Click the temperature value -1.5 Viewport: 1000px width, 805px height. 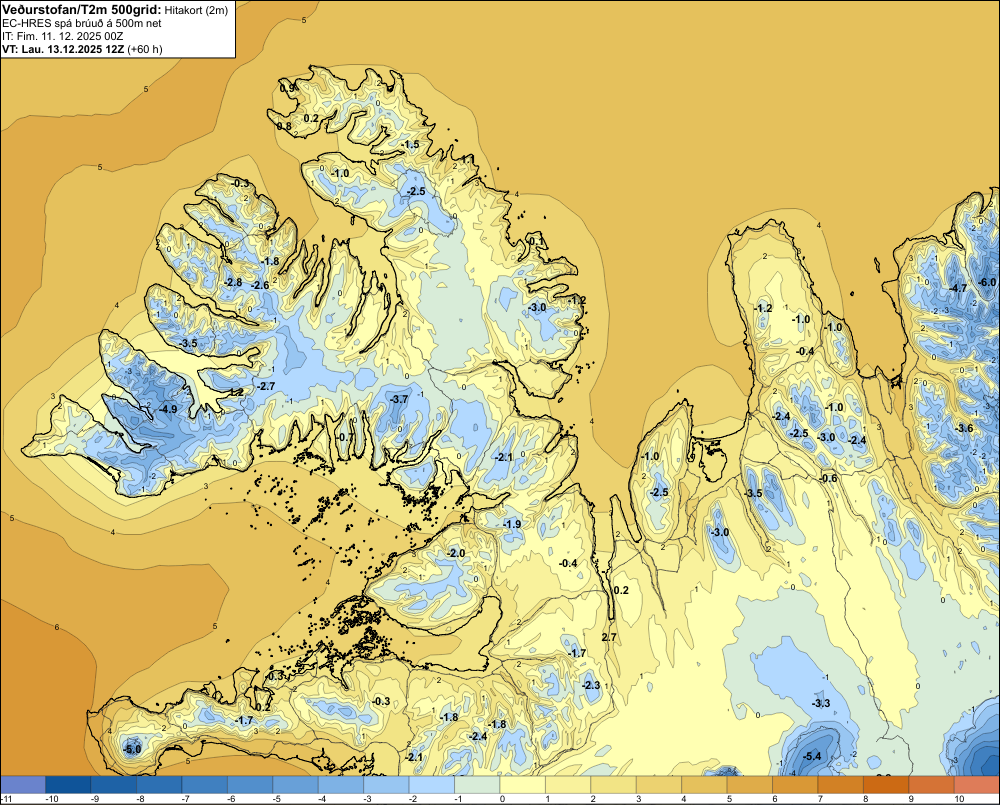[x=411, y=145]
